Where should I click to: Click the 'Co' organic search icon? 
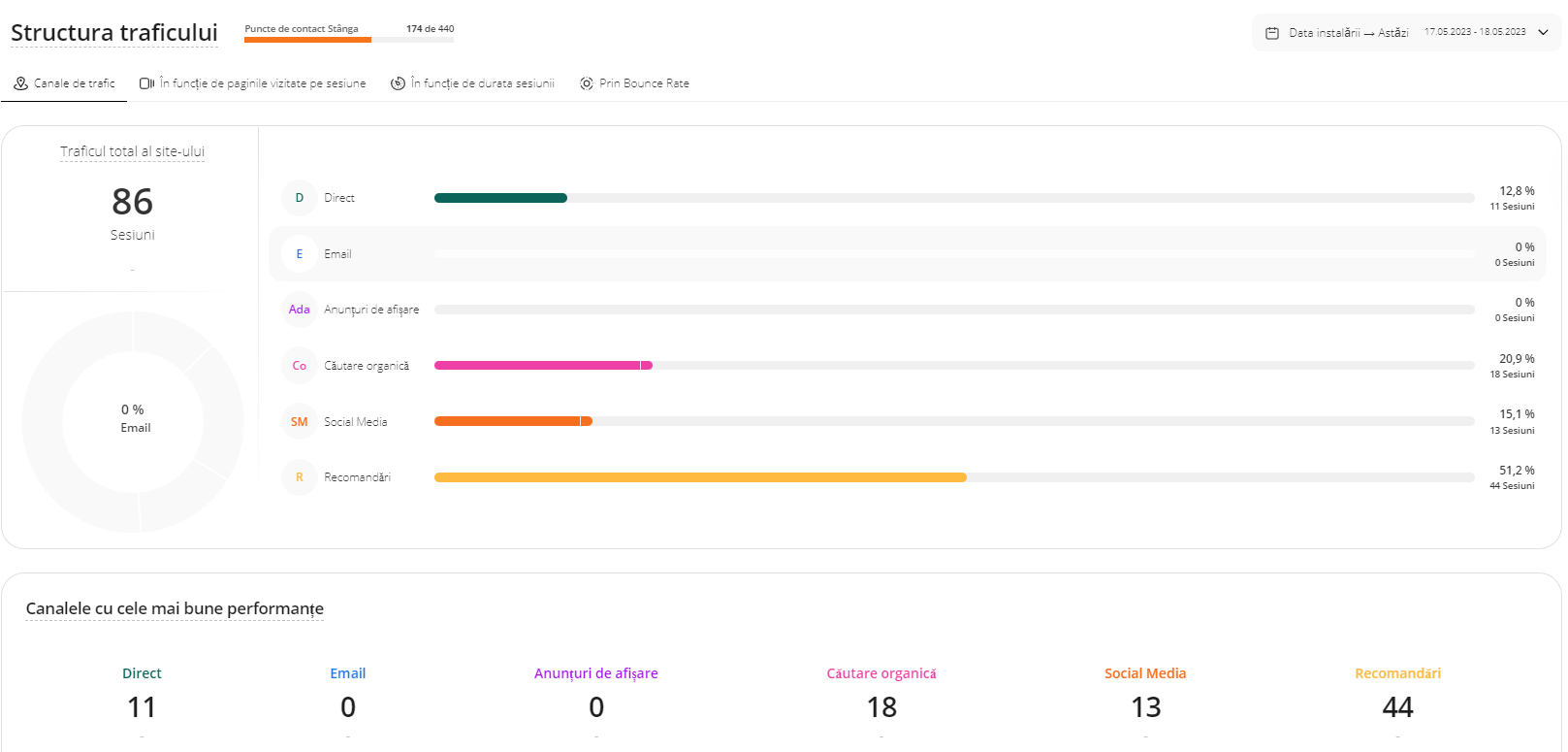point(300,366)
